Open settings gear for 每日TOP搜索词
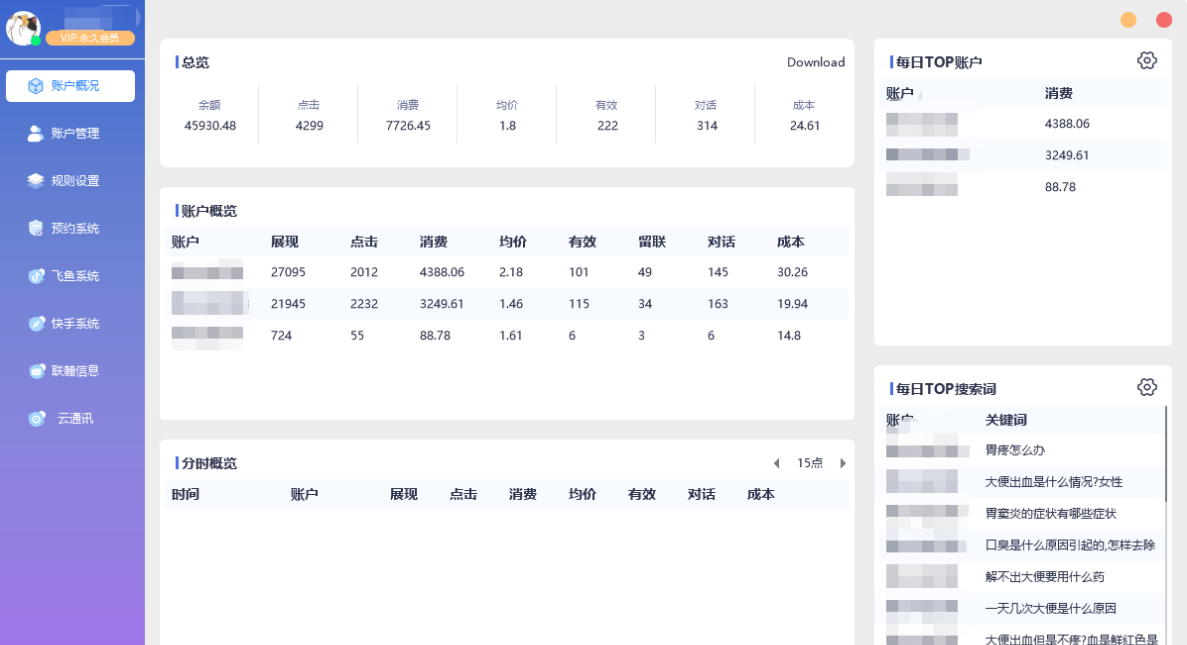Image resolution: width=1187 pixels, height=645 pixels. click(1147, 387)
